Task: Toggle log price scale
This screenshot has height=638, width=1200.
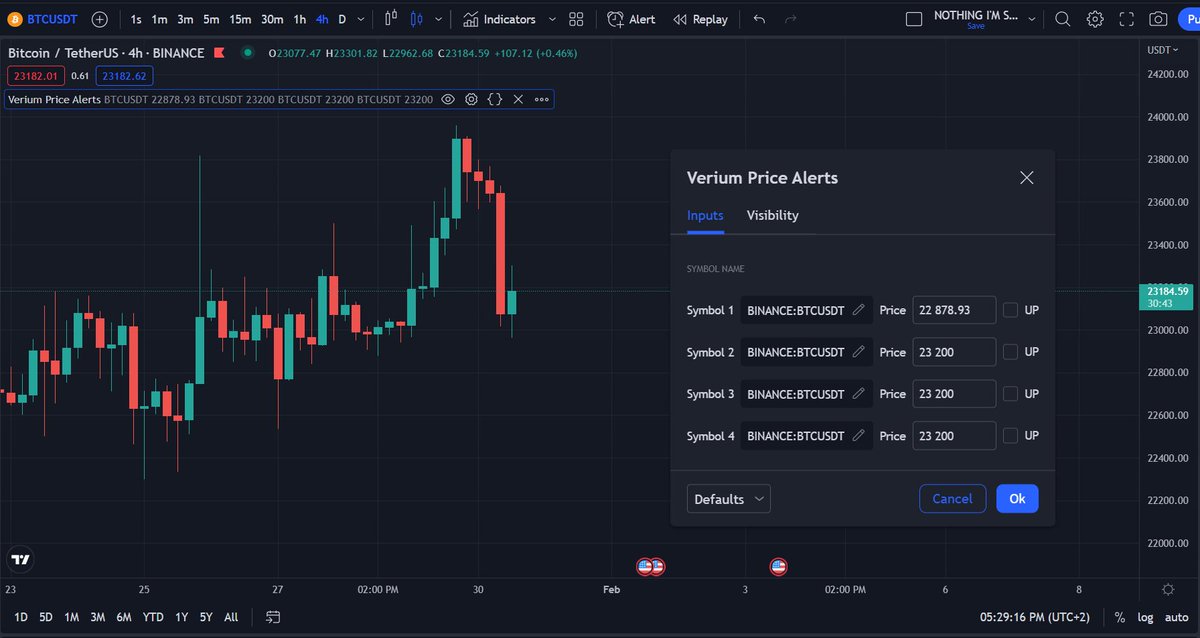Action: pyautogui.click(x=1145, y=617)
